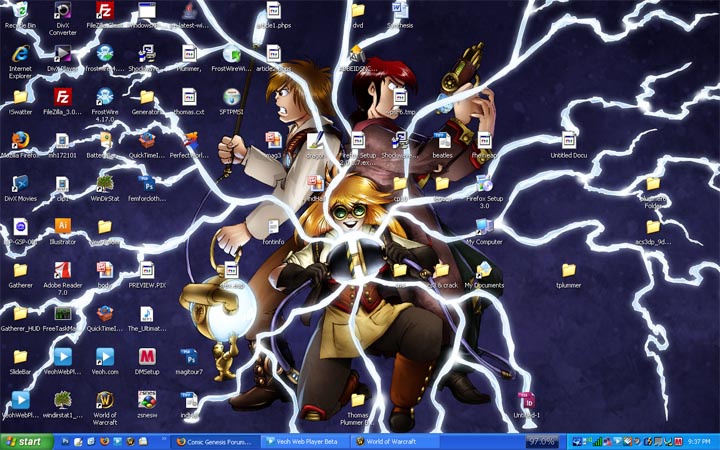Open the Internet Explorer desktop icon
Image resolution: width=720 pixels, height=450 pixels.
[20, 54]
